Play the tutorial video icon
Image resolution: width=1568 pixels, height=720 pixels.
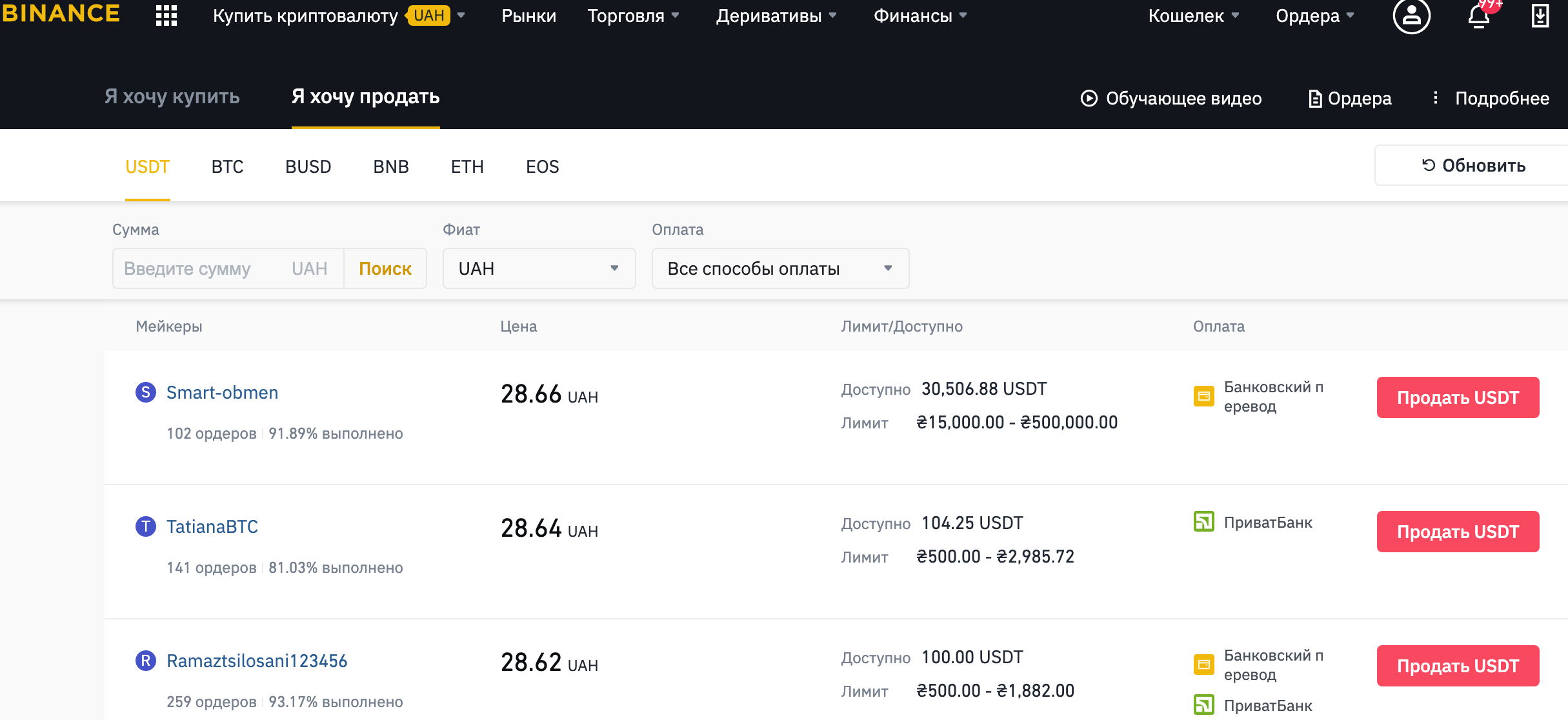[x=1089, y=98]
